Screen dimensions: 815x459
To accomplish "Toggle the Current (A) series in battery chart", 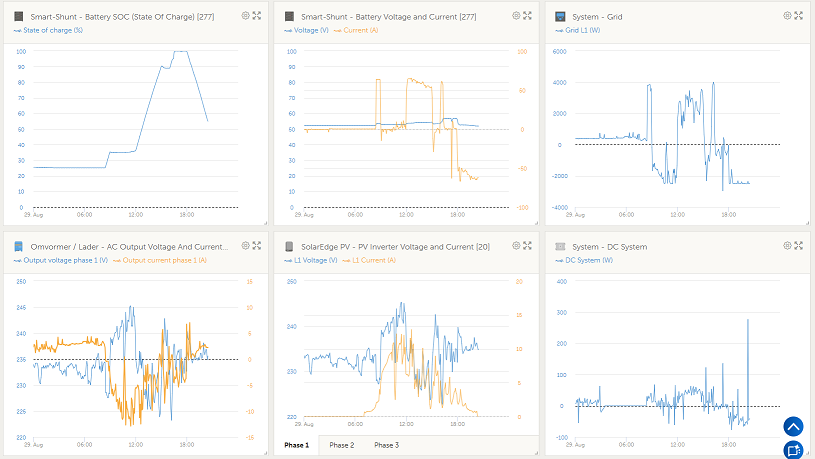I will [359, 31].
